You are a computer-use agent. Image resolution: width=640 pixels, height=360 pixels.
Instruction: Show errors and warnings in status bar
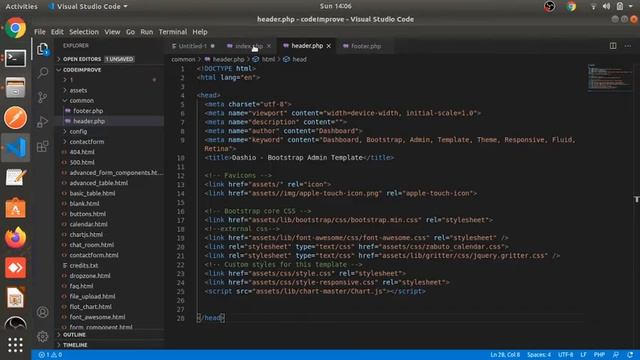pos(50,355)
